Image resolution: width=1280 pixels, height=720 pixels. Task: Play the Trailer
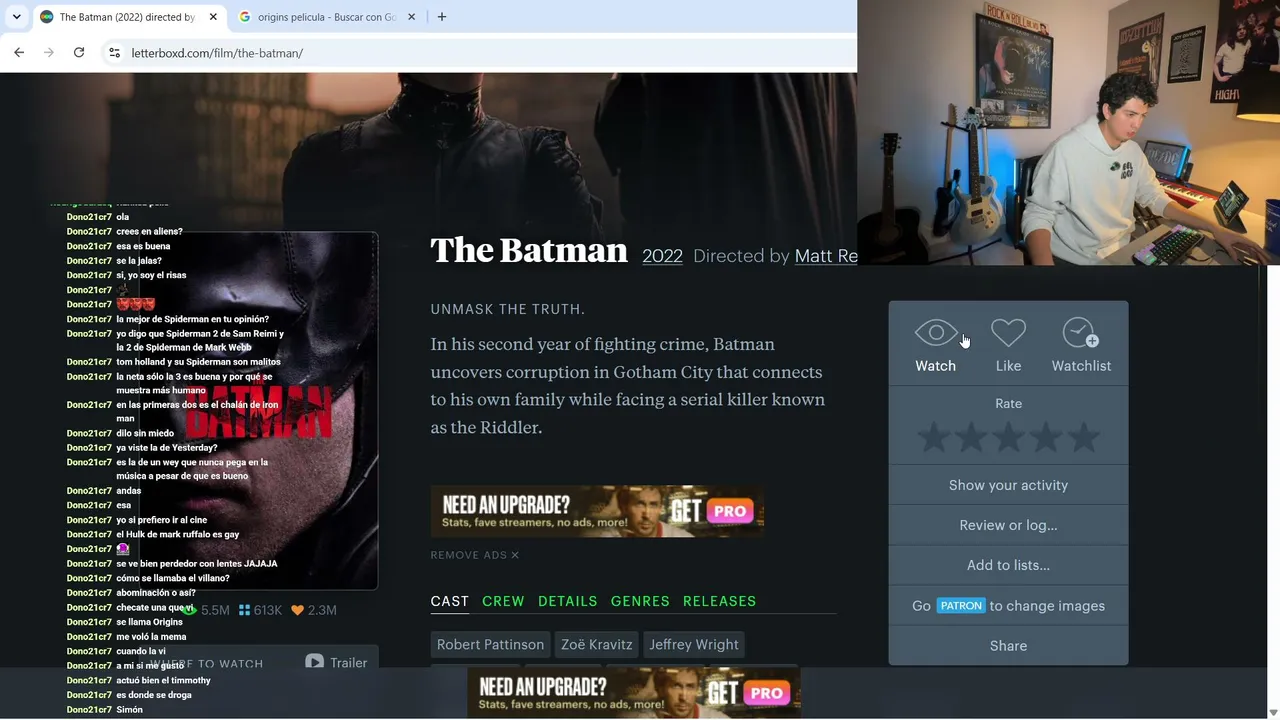click(336, 663)
